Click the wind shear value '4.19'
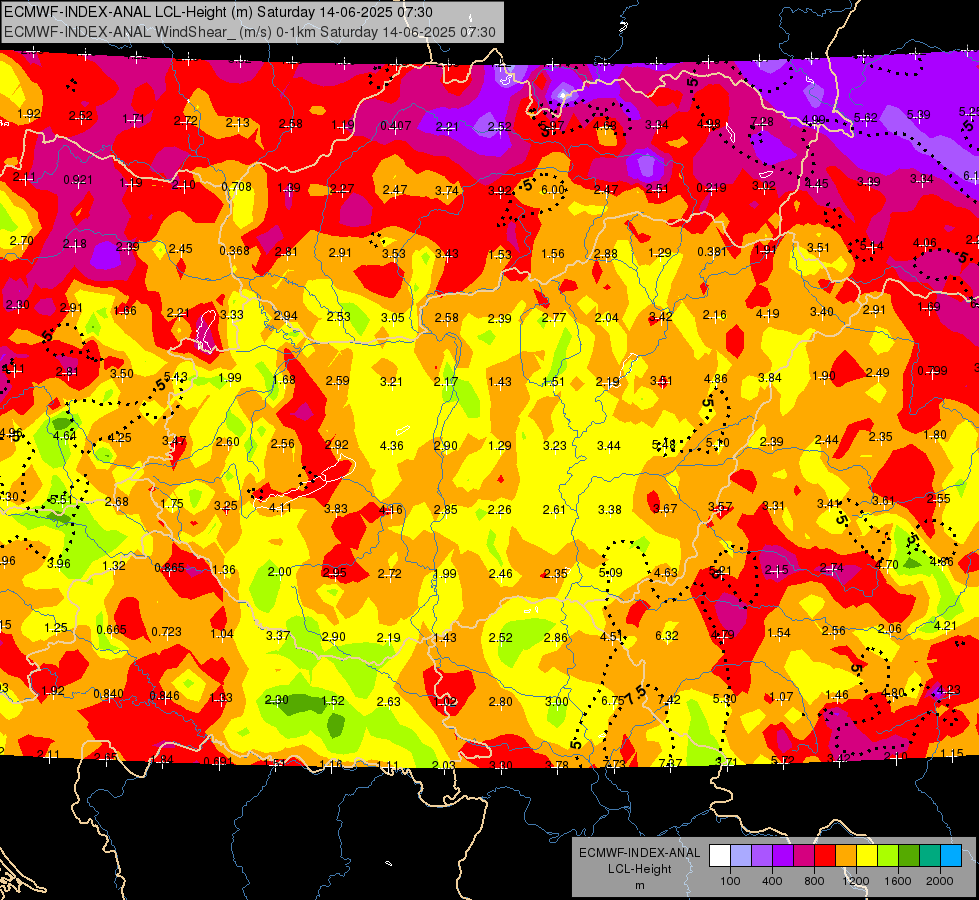 click(x=767, y=314)
